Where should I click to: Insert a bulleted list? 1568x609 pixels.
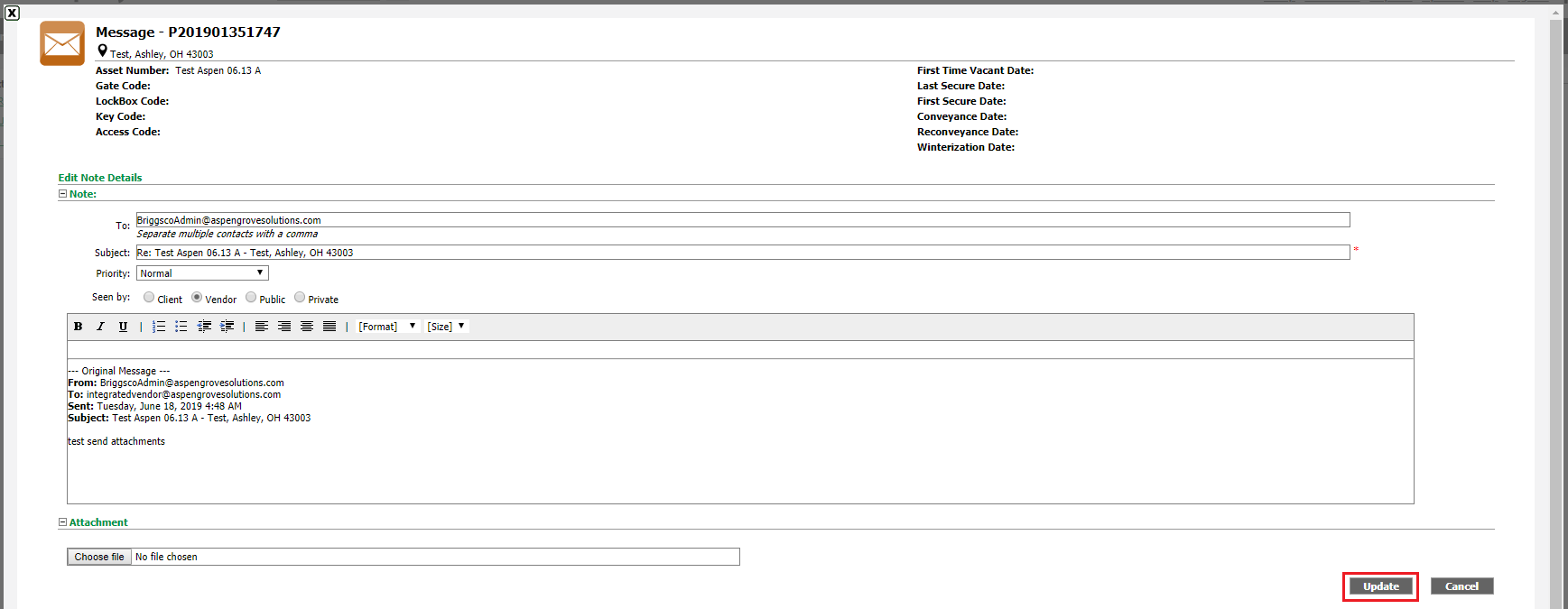pos(181,327)
